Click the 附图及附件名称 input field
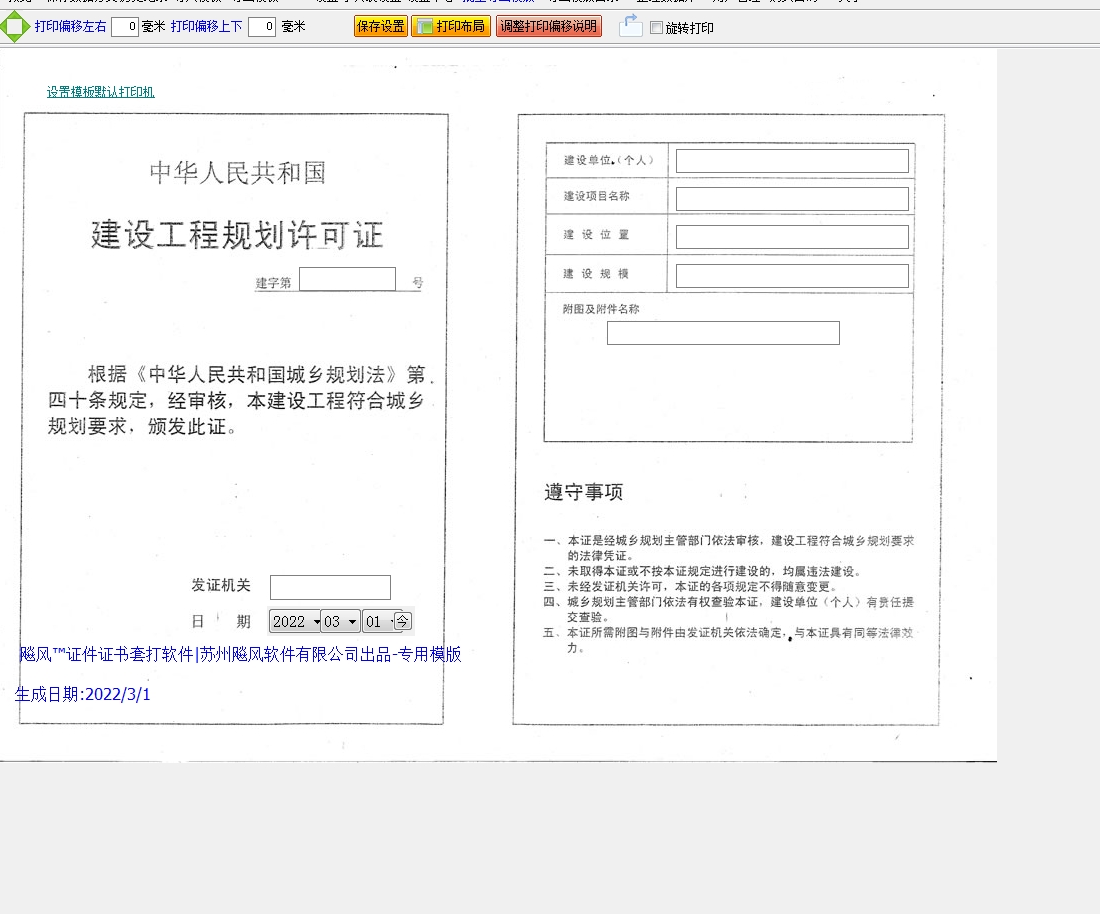Viewport: 1100px width, 914px height. point(723,333)
